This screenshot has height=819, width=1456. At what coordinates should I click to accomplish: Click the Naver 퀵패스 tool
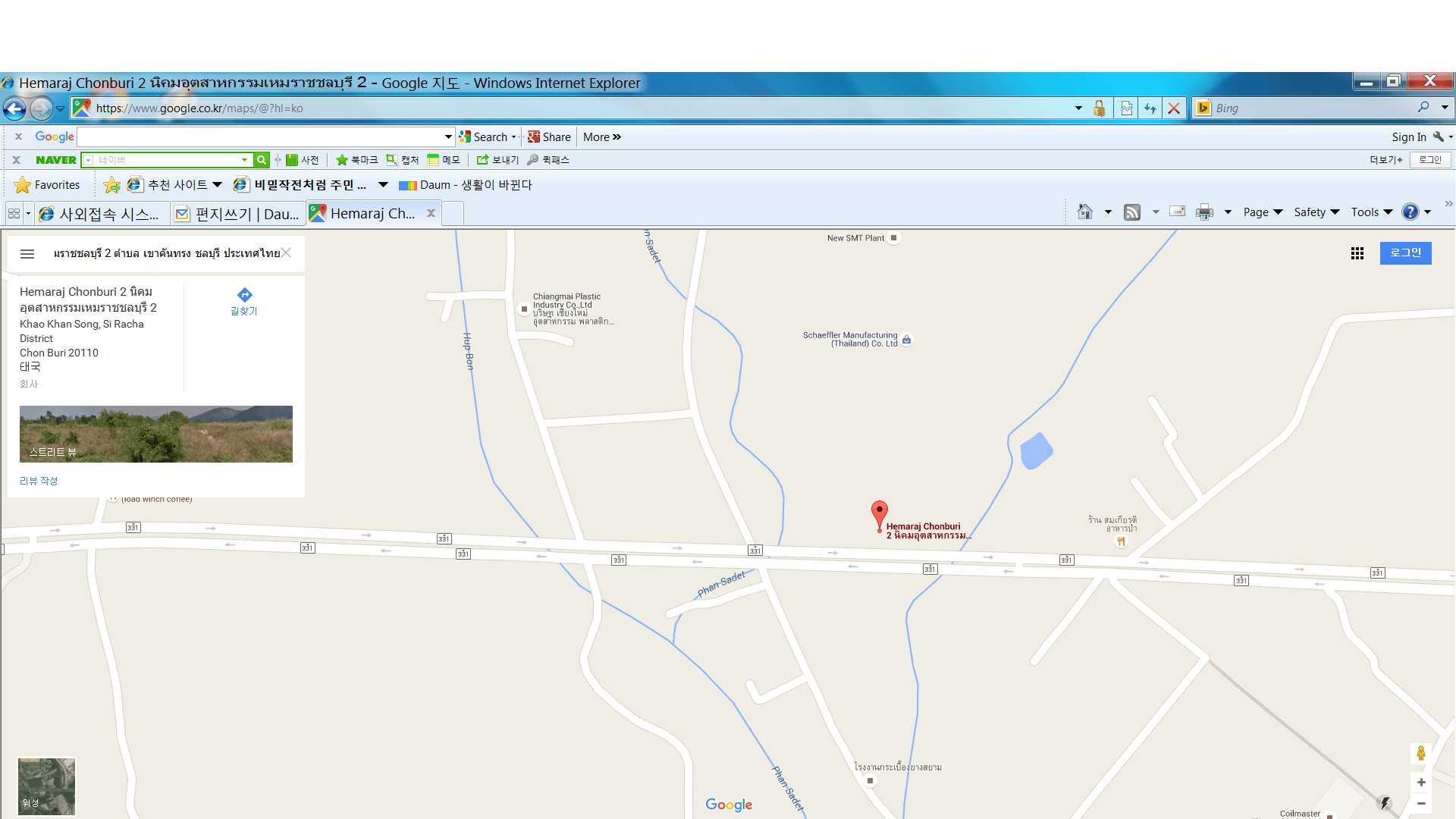tap(548, 160)
